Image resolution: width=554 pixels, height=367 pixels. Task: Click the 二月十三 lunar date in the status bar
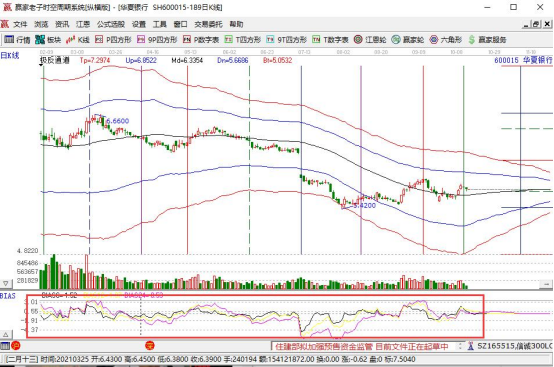tap(22, 360)
